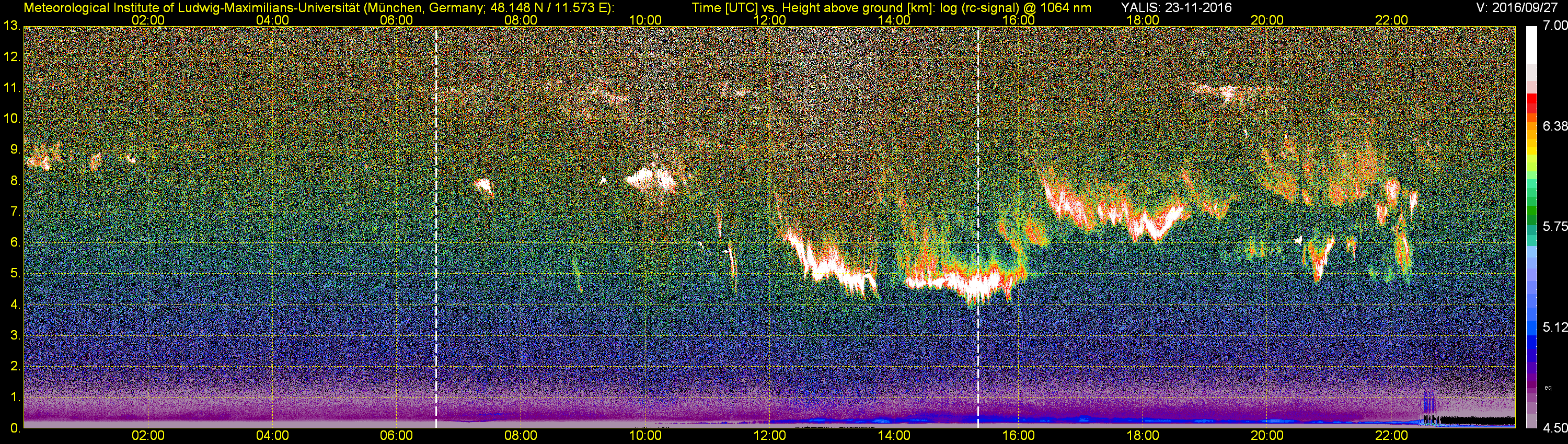
Task: Click the 08:00 label on the top time axis
Action: [521, 20]
